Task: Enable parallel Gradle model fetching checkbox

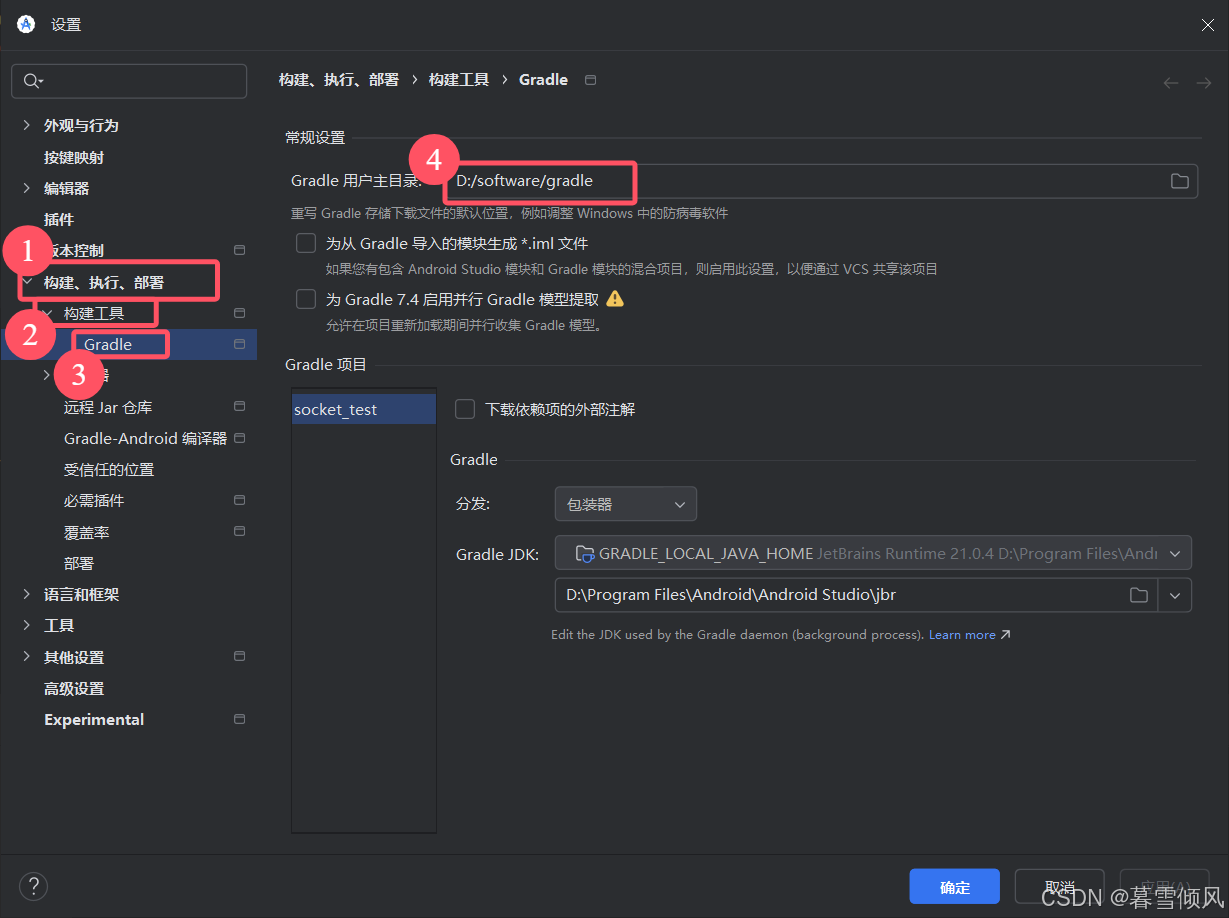Action: pyautogui.click(x=306, y=299)
